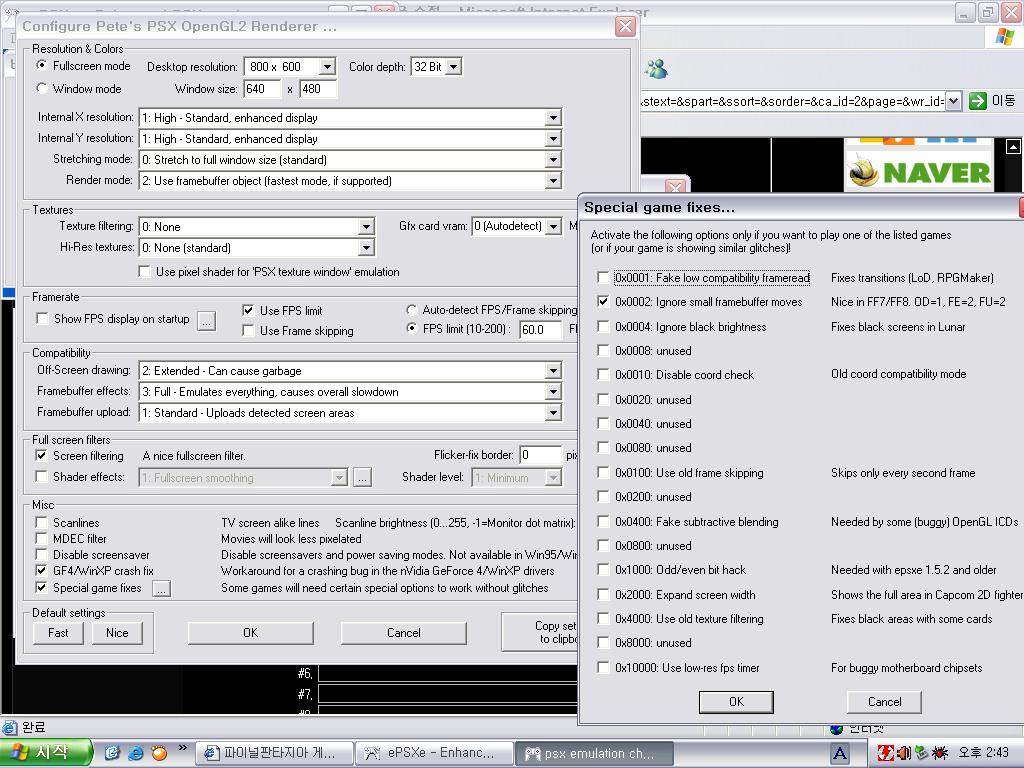The width and height of the screenshot is (1024, 768).
Task: Select Auto-detect FPS/Frame skipping limit radio
Action: (x=412, y=310)
